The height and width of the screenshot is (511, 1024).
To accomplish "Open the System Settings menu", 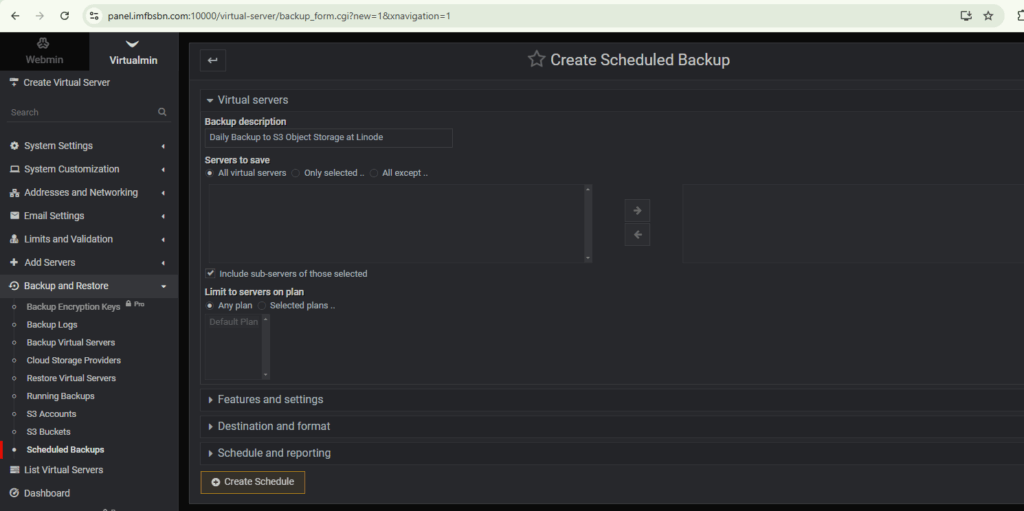I will tap(58, 146).
